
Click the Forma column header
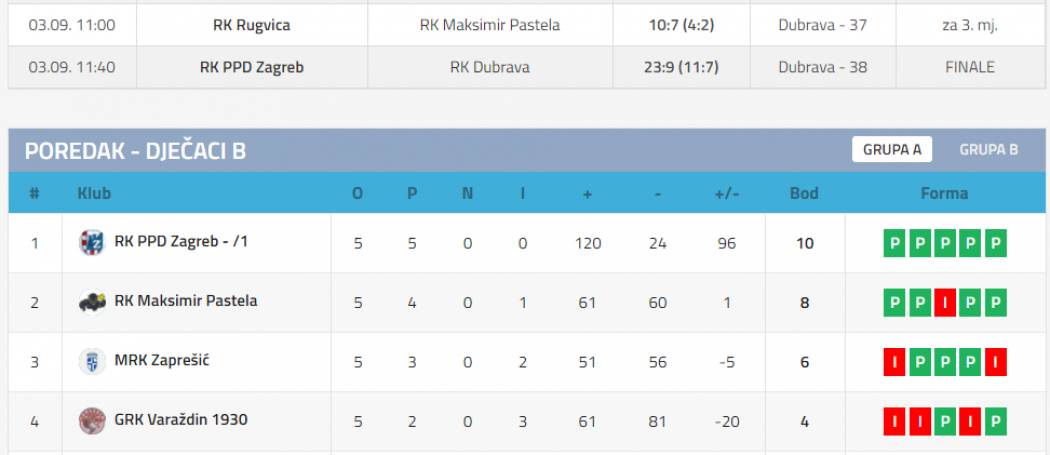[944, 194]
